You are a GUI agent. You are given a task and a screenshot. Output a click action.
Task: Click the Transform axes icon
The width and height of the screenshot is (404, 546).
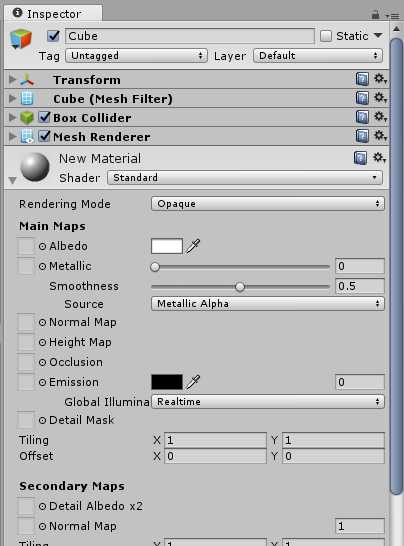click(x=27, y=80)
